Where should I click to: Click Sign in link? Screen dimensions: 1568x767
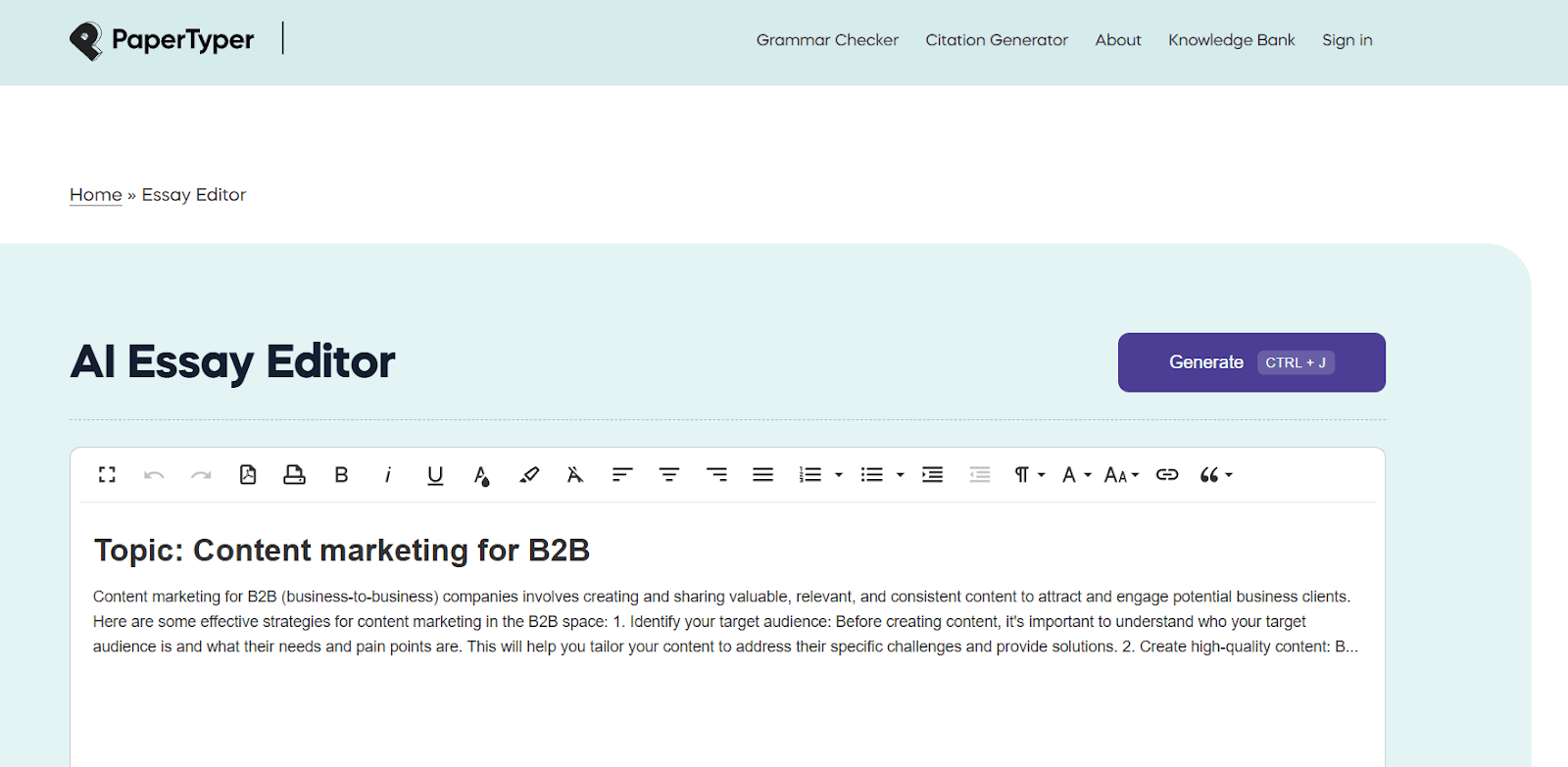point(1347,40)
